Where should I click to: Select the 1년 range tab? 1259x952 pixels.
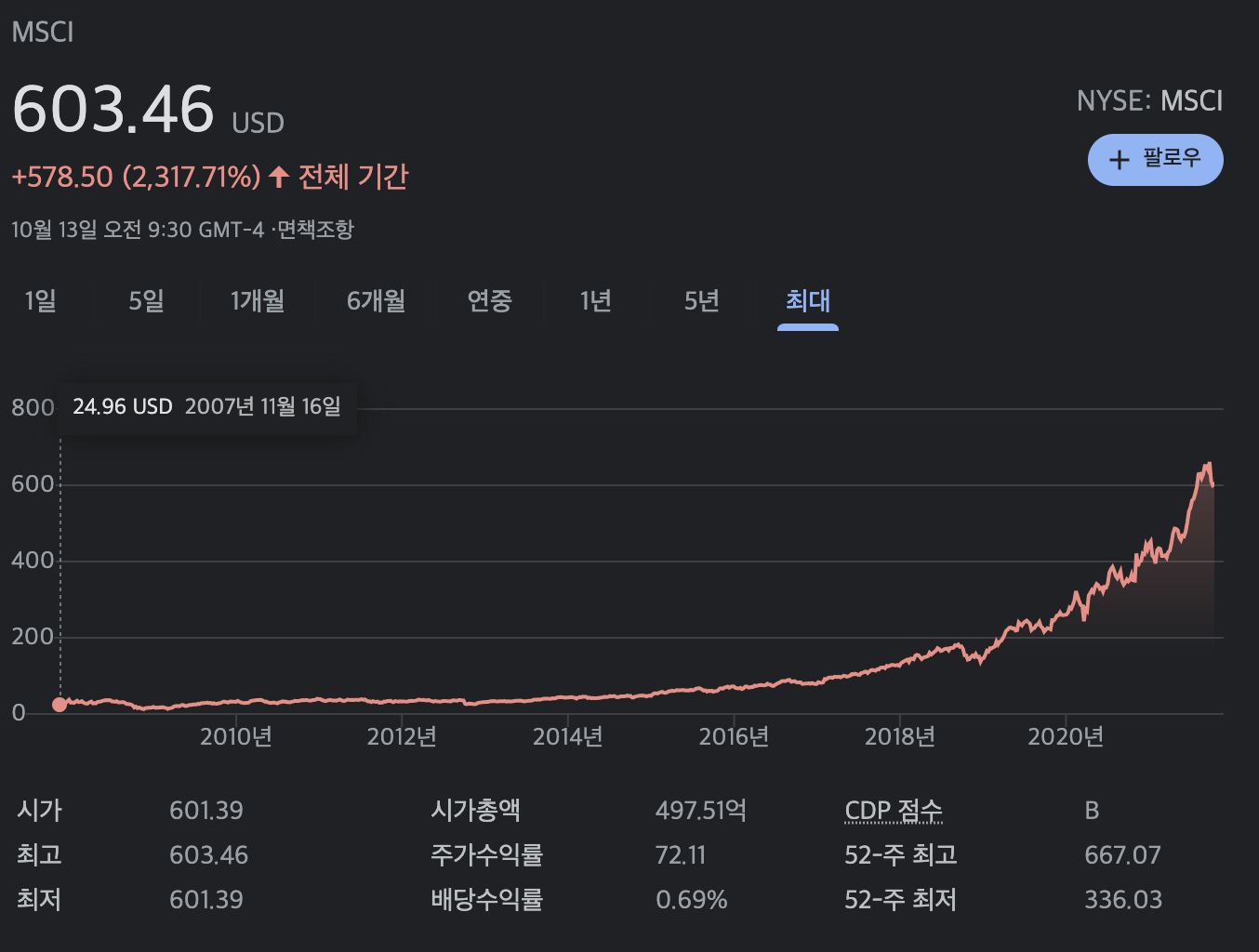point(595,301)
